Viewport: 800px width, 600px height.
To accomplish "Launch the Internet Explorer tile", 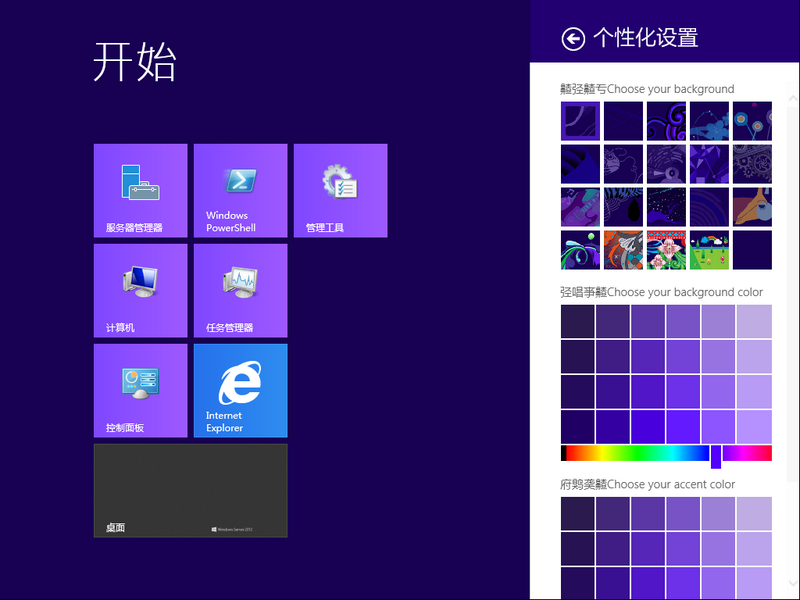I will click(x=240, y=390).
